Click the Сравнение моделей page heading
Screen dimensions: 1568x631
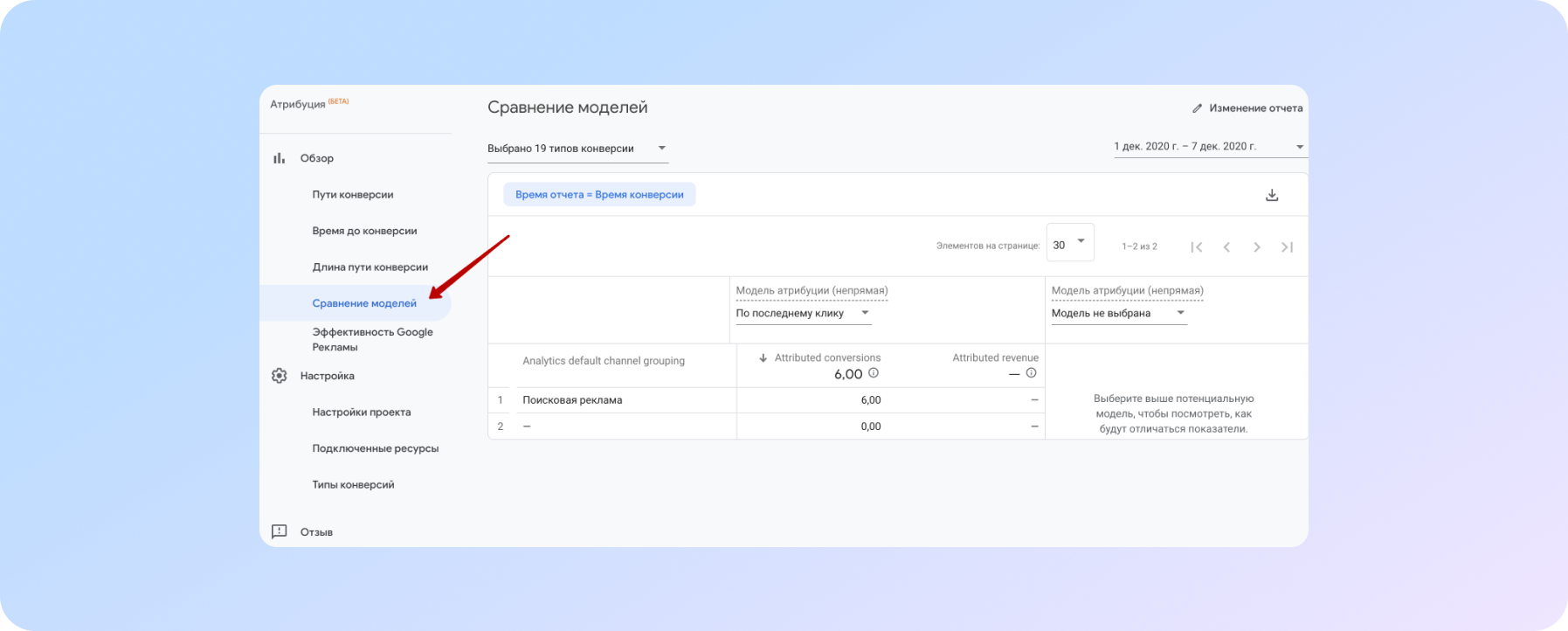(x=568, y=107)
